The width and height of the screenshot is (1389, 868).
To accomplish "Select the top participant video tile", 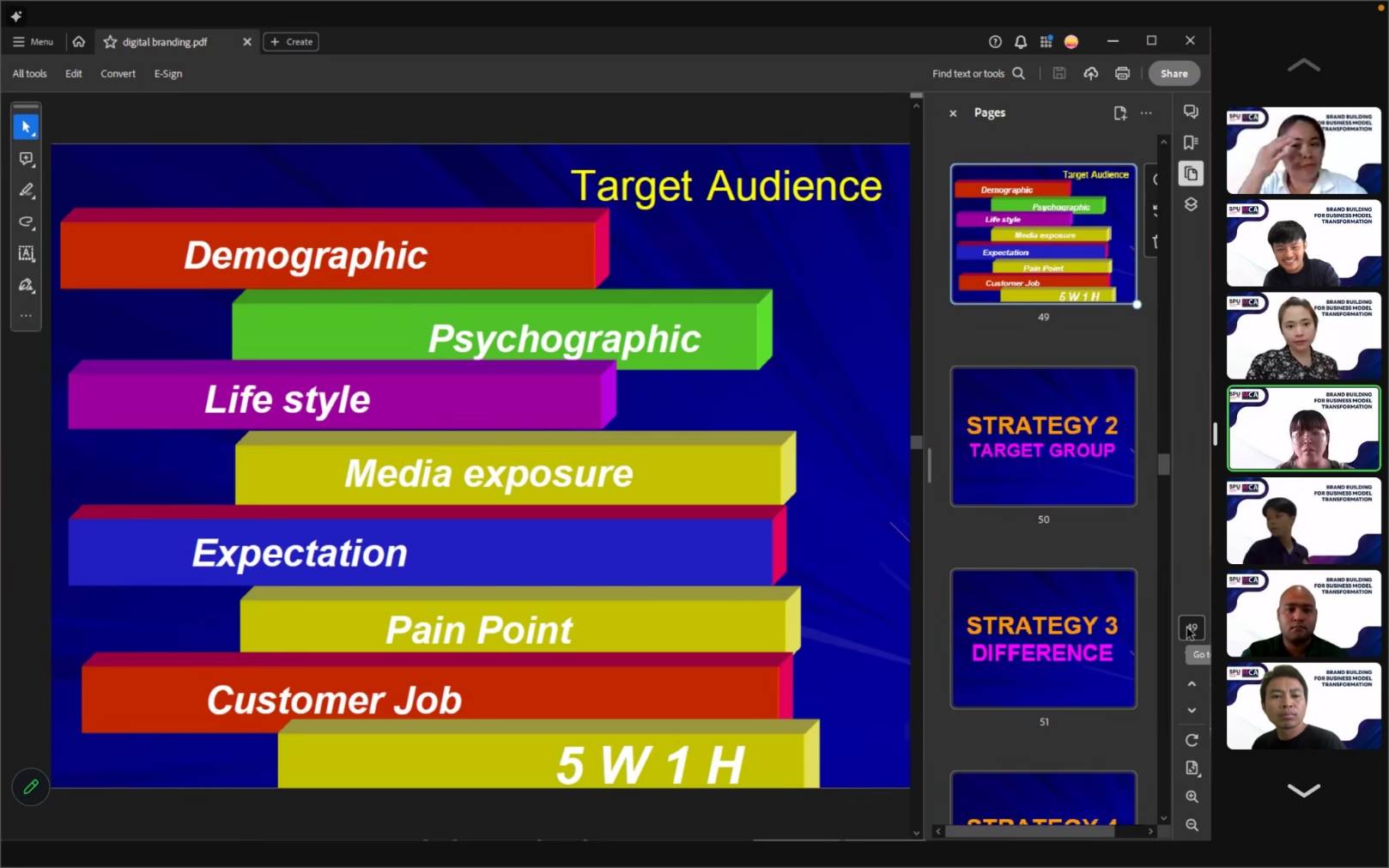I will coord(1304,151).
